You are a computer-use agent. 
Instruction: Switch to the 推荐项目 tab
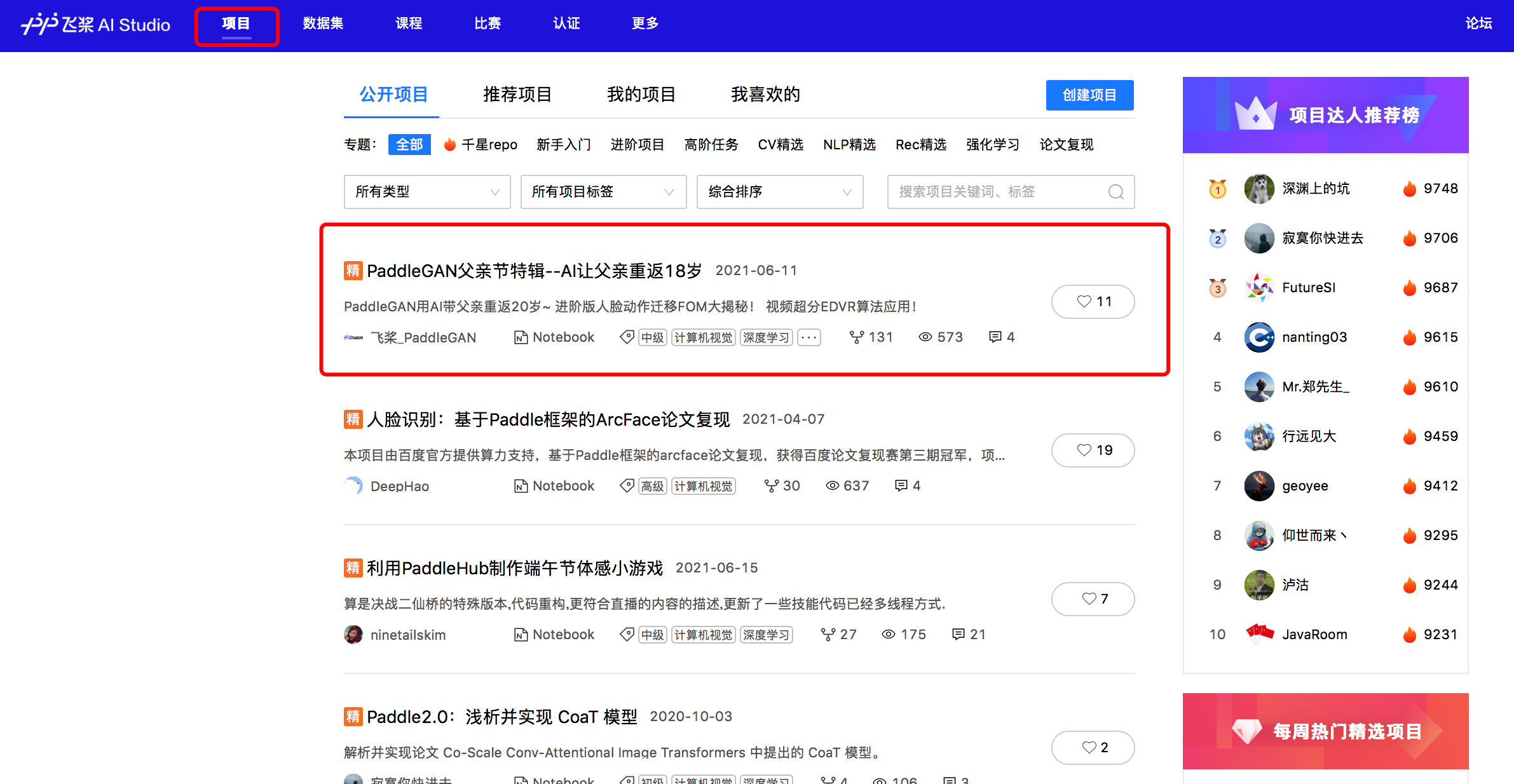click(x=517, y=95)
